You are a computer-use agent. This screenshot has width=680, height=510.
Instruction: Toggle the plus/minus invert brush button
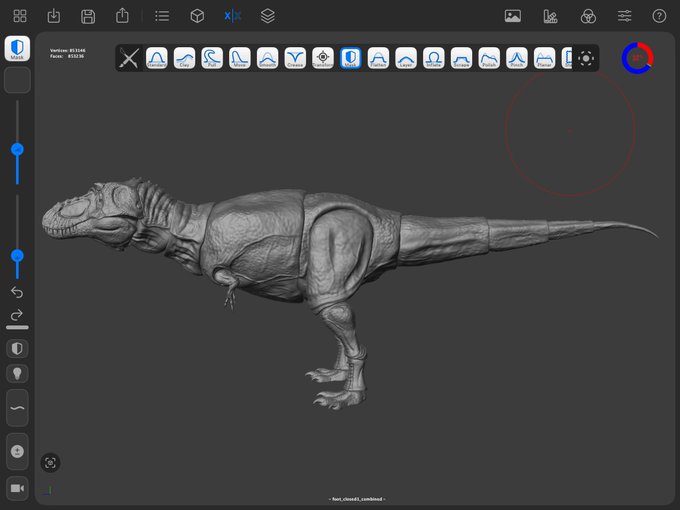(x=17, y=451)
